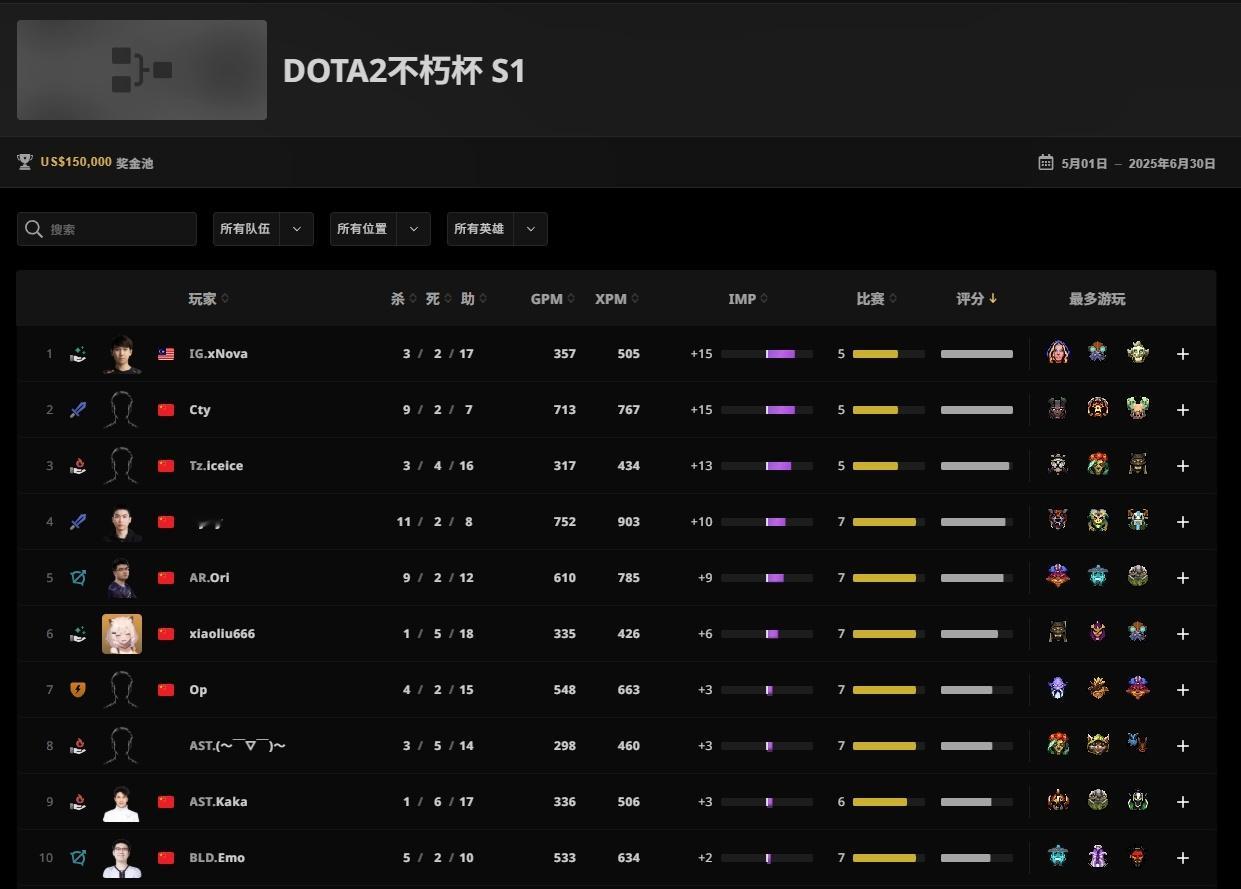Click Op's offlane shield position icon
Image resolution: width=1241 pixels, height=889 pixels.
point(78,690)
